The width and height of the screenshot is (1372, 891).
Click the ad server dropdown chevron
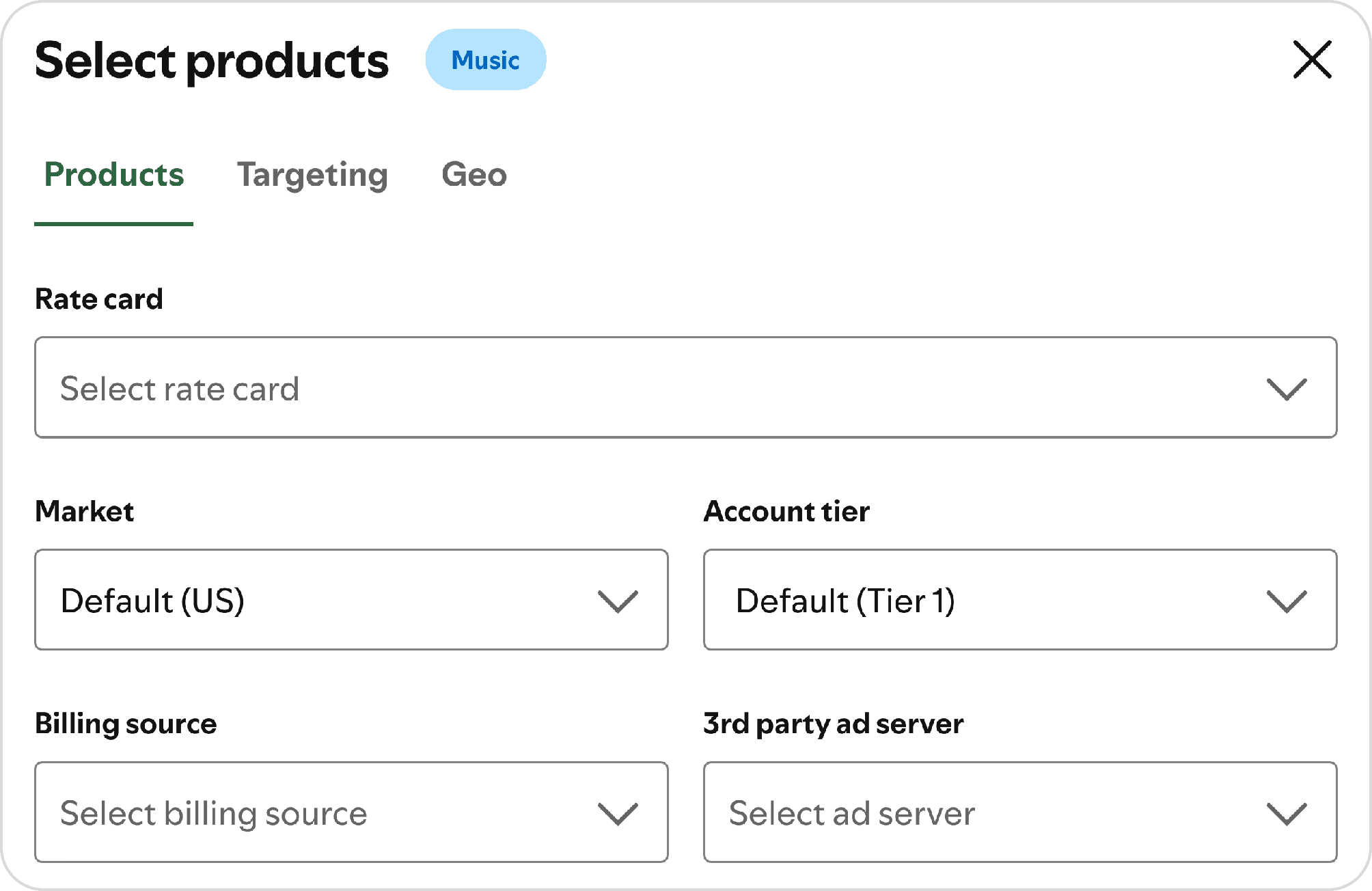pos(1286,813)
